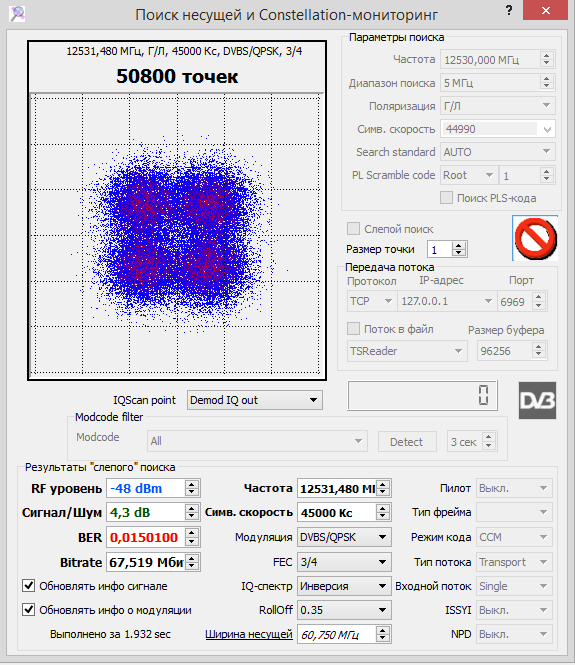
Task: Open the Входной поток Single dropdown
Action: coord(514,586)
